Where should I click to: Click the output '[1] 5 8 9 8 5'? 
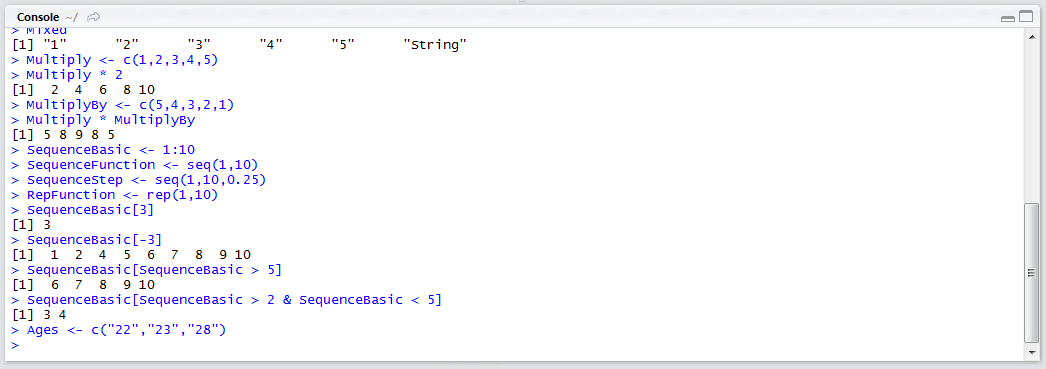coord(63,135)
